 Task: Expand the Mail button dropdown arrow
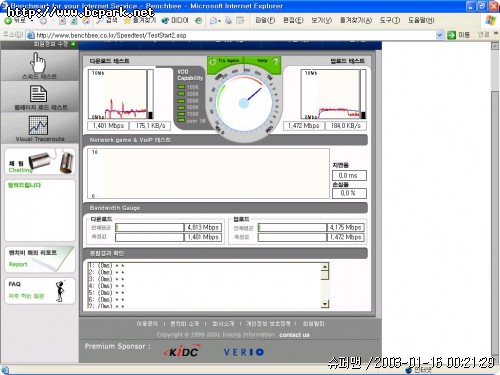click(x=219, y=21)
